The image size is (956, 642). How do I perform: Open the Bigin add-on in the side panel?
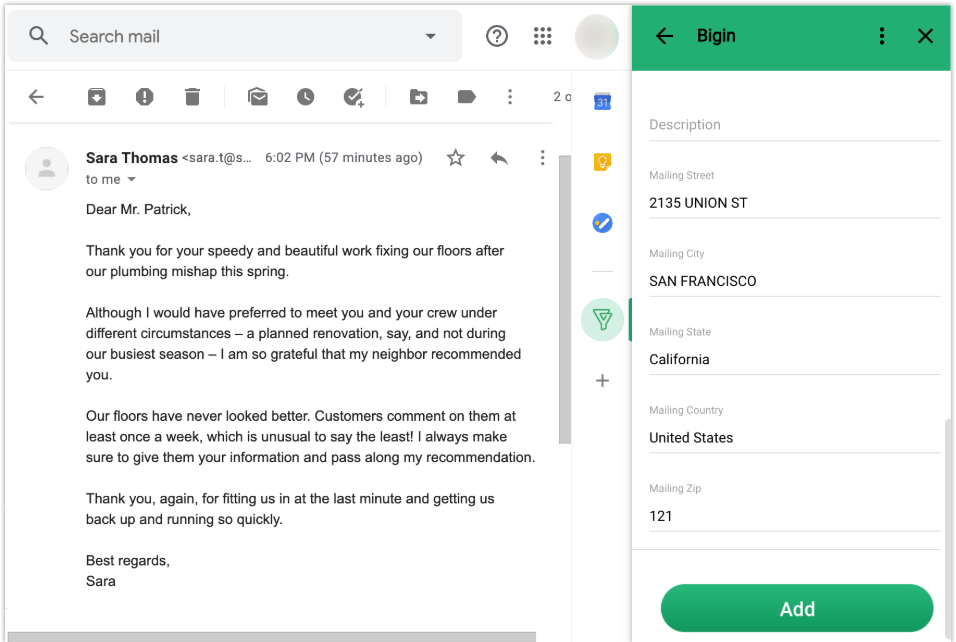(602, 319)
